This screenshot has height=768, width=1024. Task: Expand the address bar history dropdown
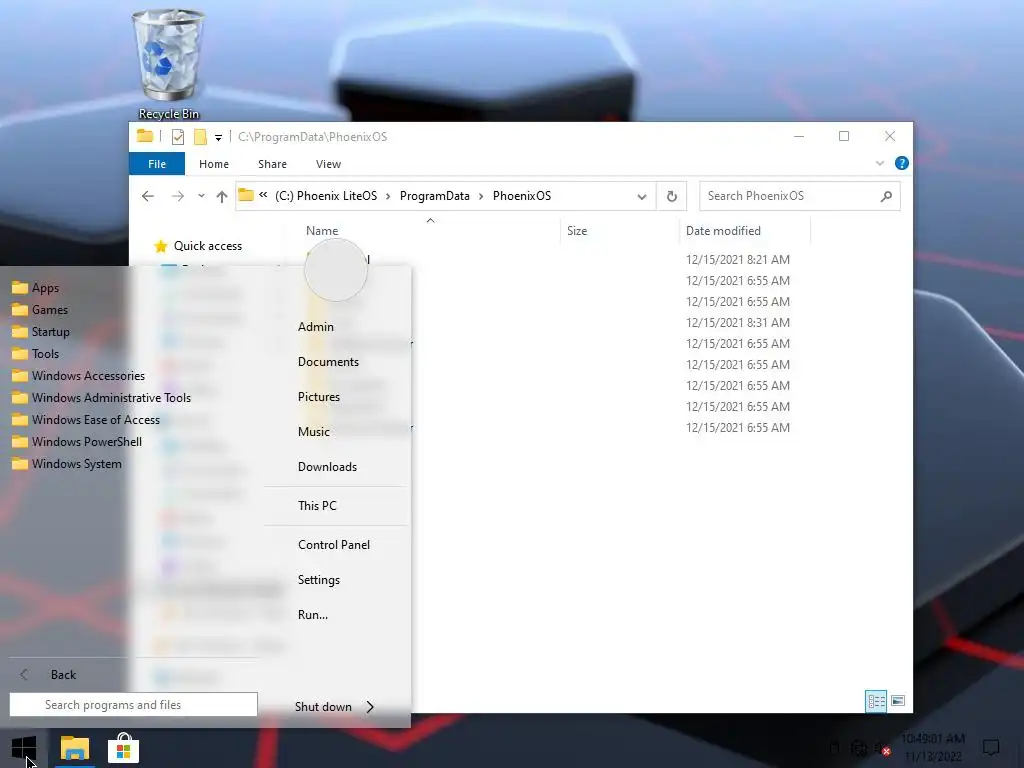(642, 196)
